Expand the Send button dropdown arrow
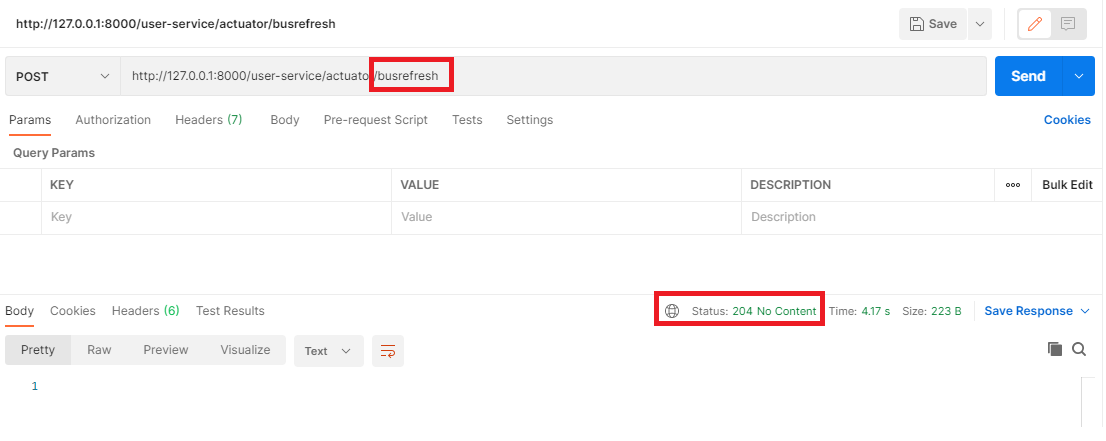The height and width of the screenshot is (441, 1106). [x=1078, y=76]
